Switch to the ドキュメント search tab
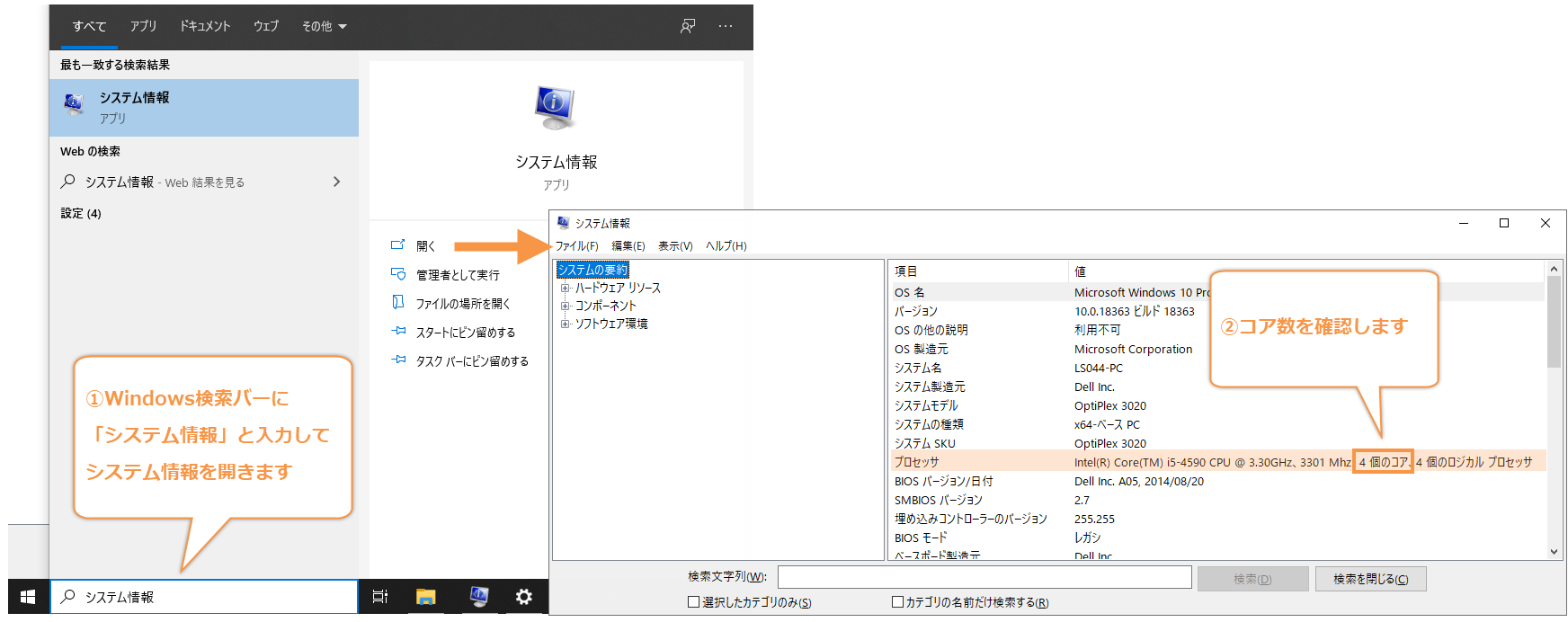Image resolution: width=1568 pixels, height=622 pixels. click(x=205, y=26)
